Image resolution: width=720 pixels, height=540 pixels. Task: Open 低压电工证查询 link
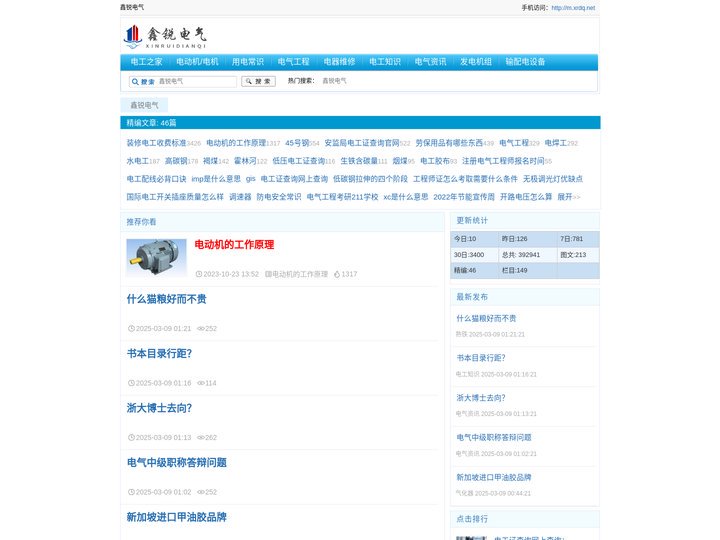pyautogui.click(x=298, y=161)
